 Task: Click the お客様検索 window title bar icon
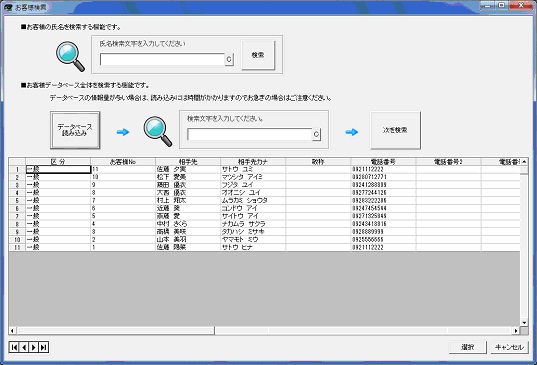coord(8,8)
